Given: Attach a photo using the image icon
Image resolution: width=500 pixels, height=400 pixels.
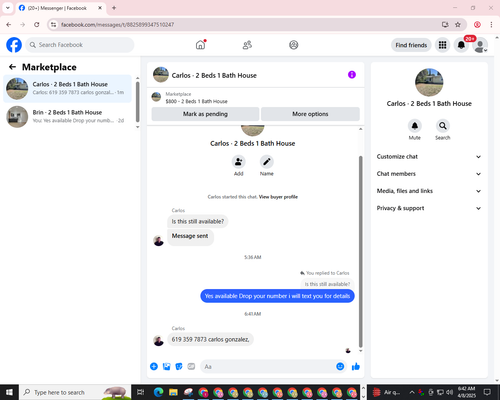Looking at the screenshot, I should [166, 367].
